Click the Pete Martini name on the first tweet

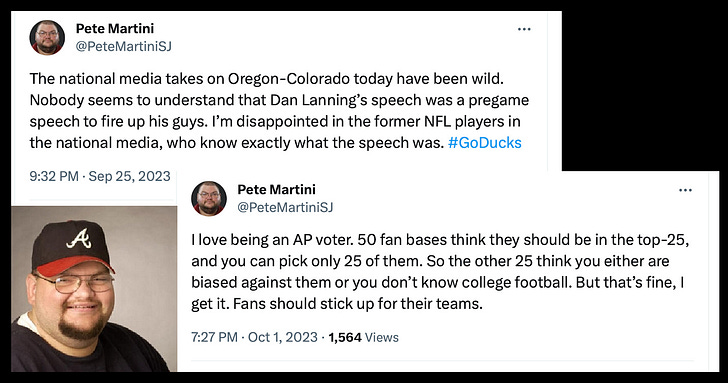115,28
